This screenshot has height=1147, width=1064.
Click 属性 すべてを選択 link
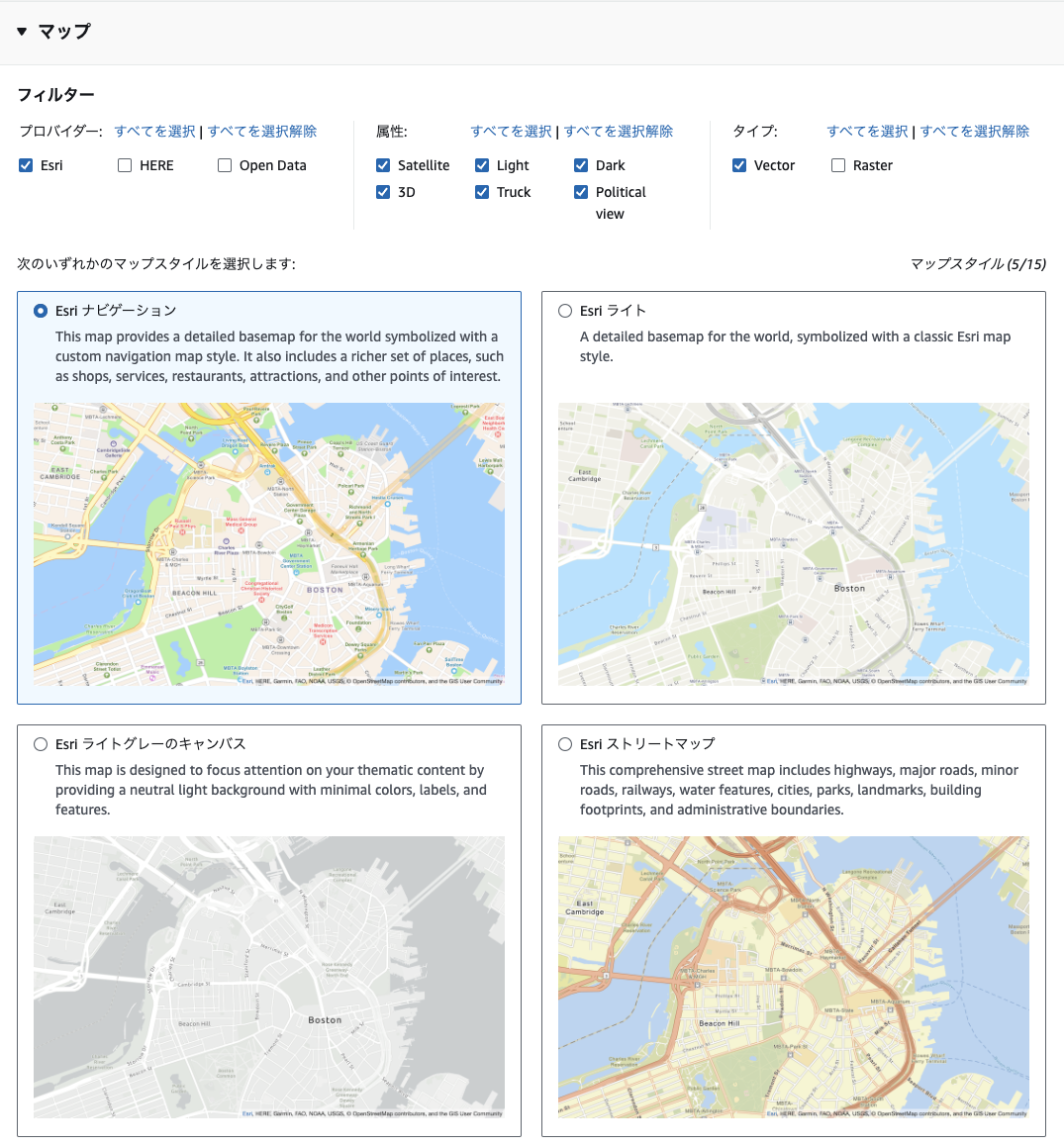coord(511,132)
